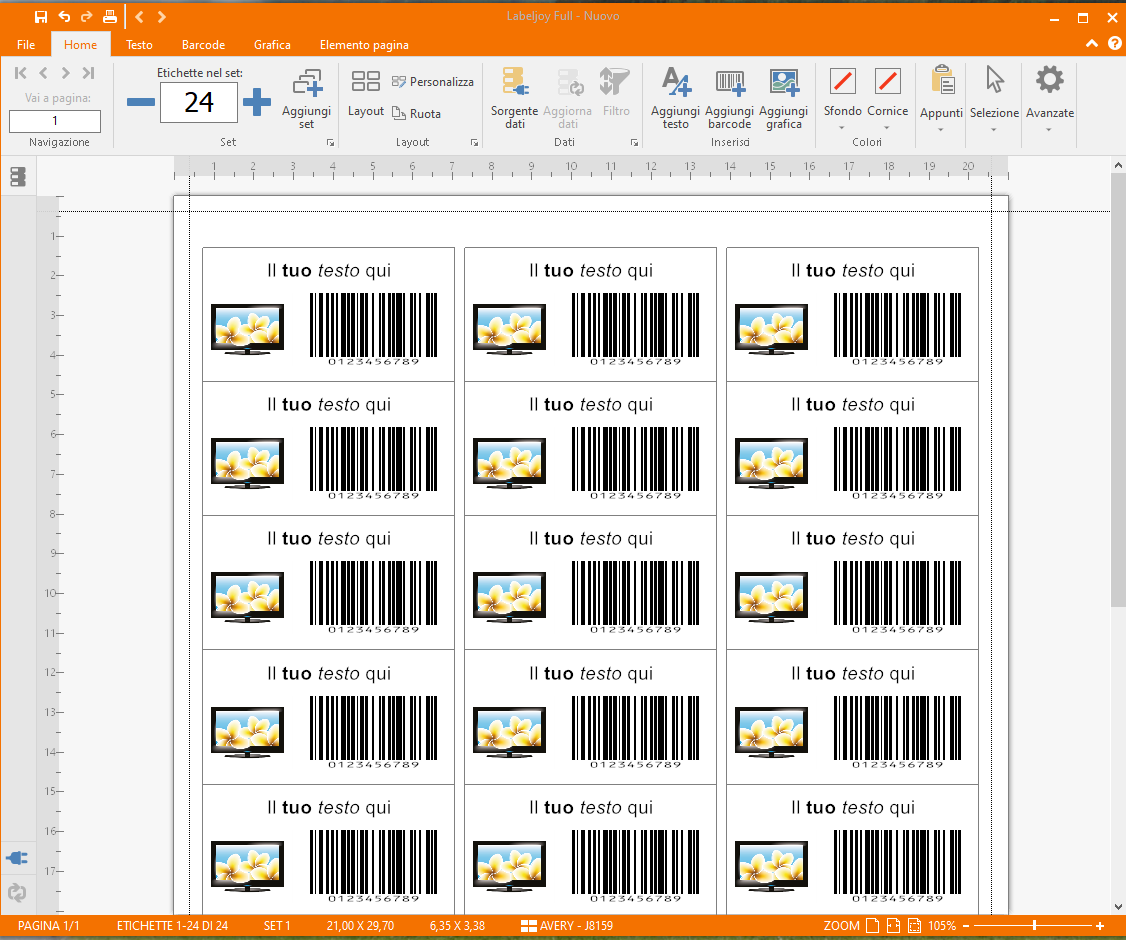Screen dimensions: 1126x940
Task: Click the Avanzate gear icon
Action: [1049, 80]
